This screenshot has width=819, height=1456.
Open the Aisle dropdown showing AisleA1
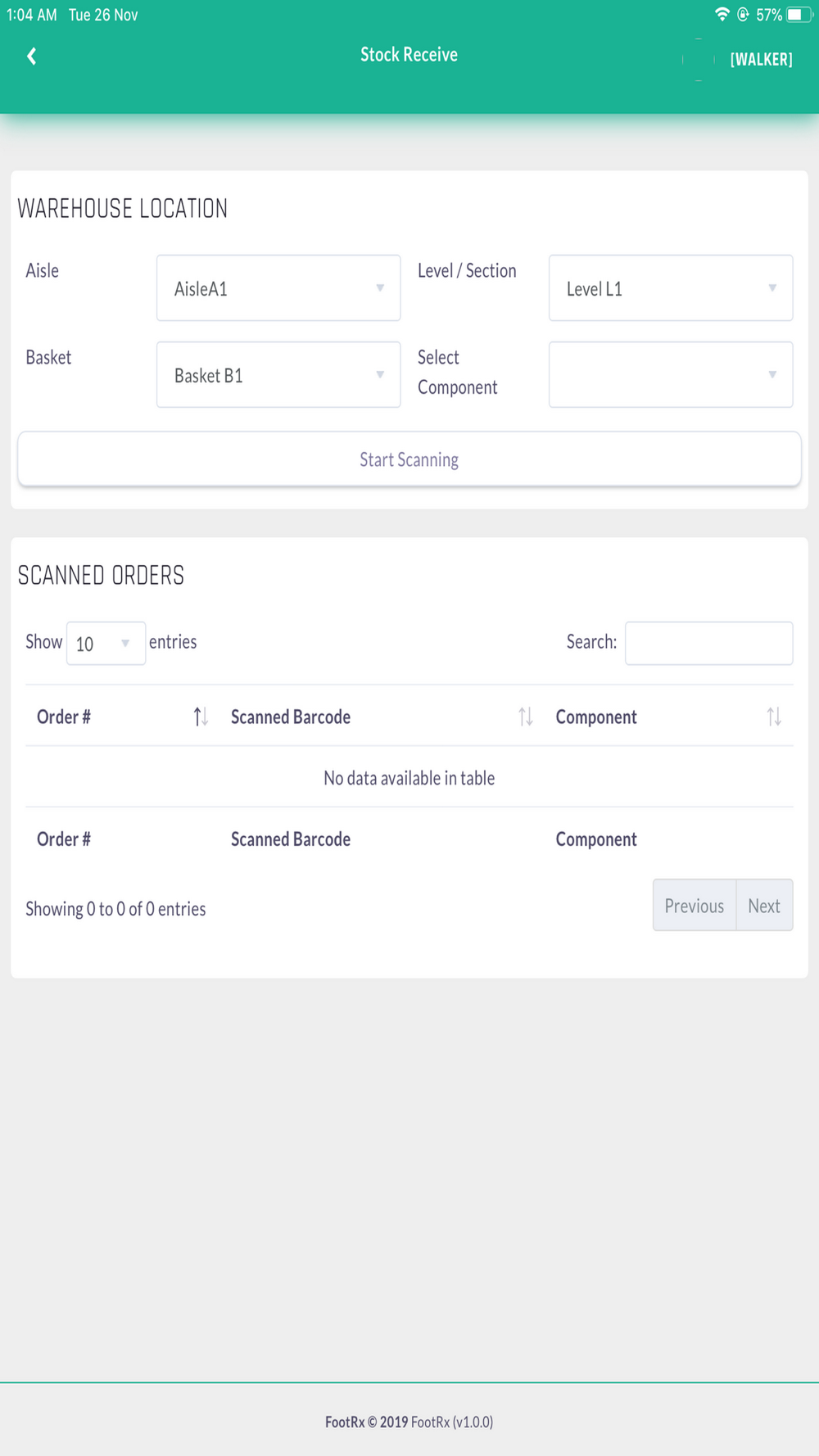click(278, 287)
